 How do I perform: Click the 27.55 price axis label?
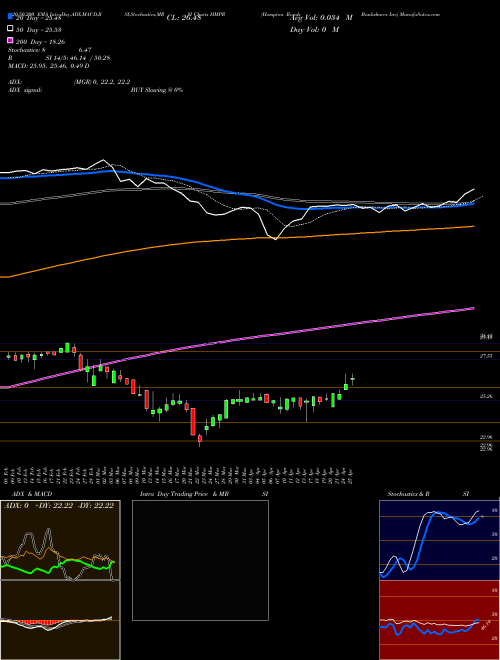tap(486, 356)
